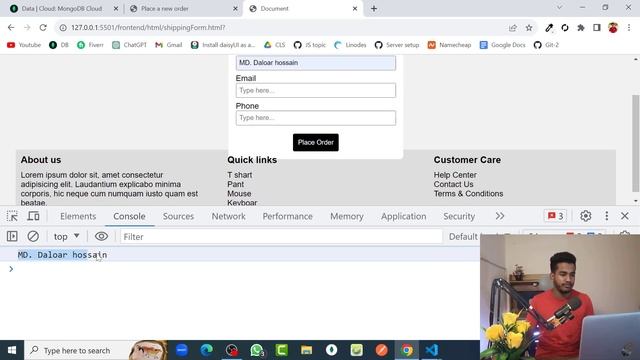Screen dimensions: 640x360
Task: Open the DevTools three-dot customize menu
Action: tap(607, 216)
